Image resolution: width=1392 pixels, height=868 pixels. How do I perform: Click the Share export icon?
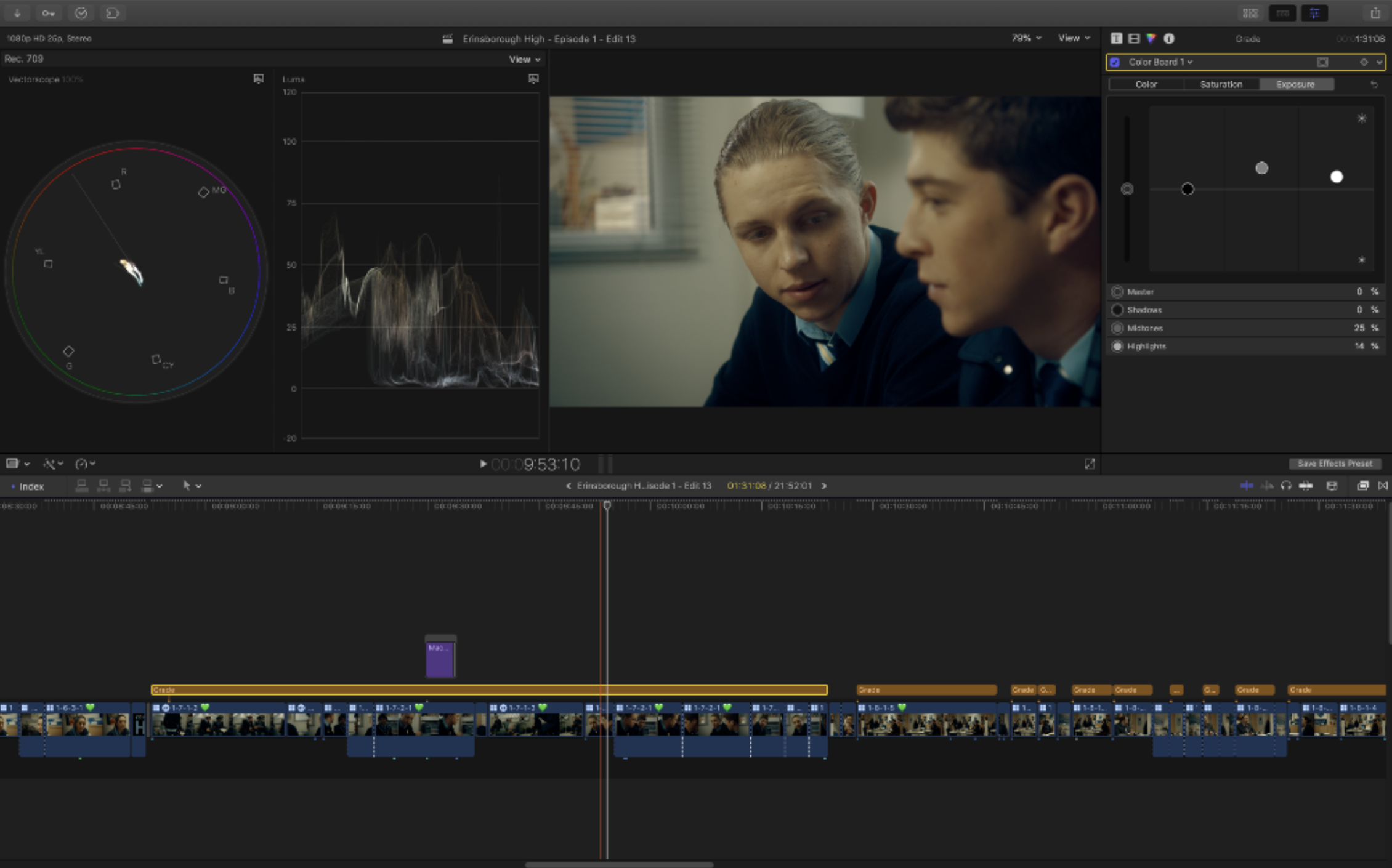click(1375, 13)
